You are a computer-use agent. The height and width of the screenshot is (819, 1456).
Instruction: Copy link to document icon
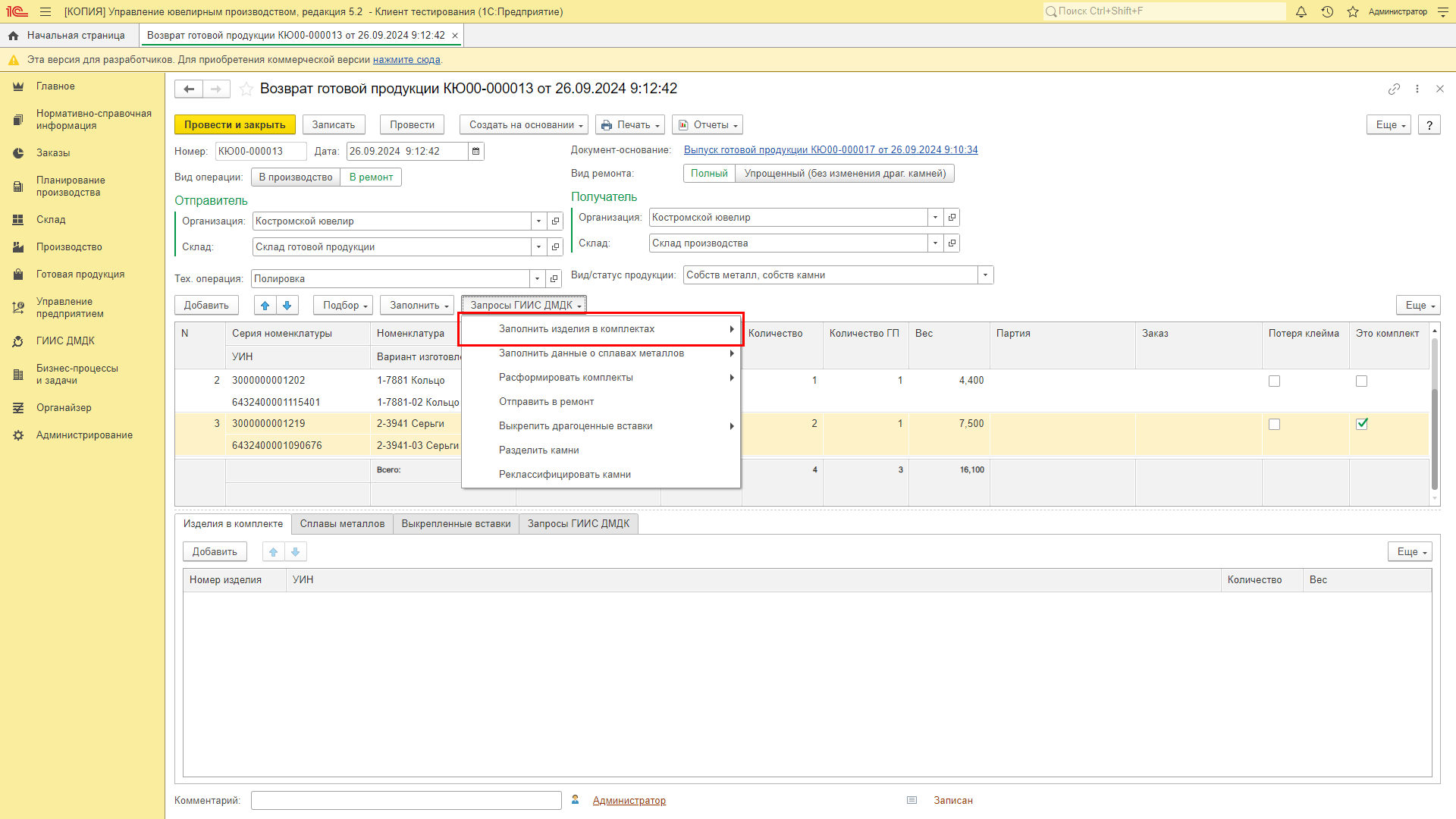pyautogui.click(x=1394, y=89)
